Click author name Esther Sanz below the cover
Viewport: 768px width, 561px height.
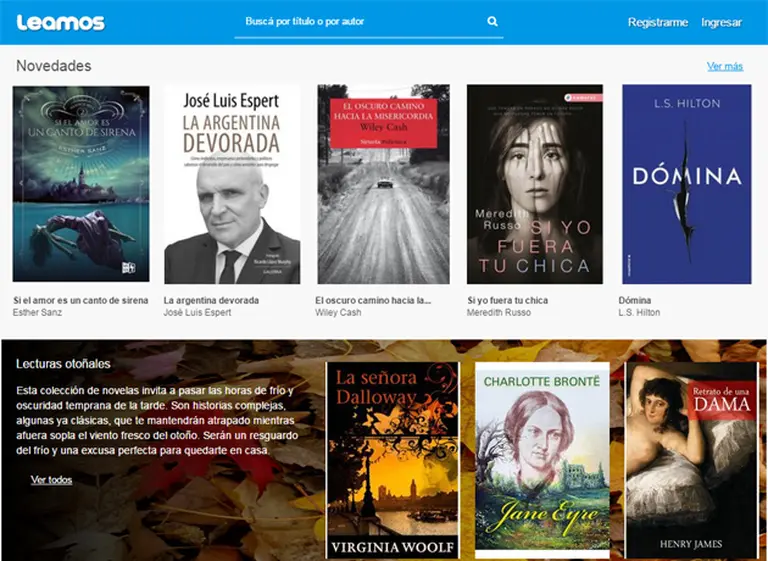point(37,313)
